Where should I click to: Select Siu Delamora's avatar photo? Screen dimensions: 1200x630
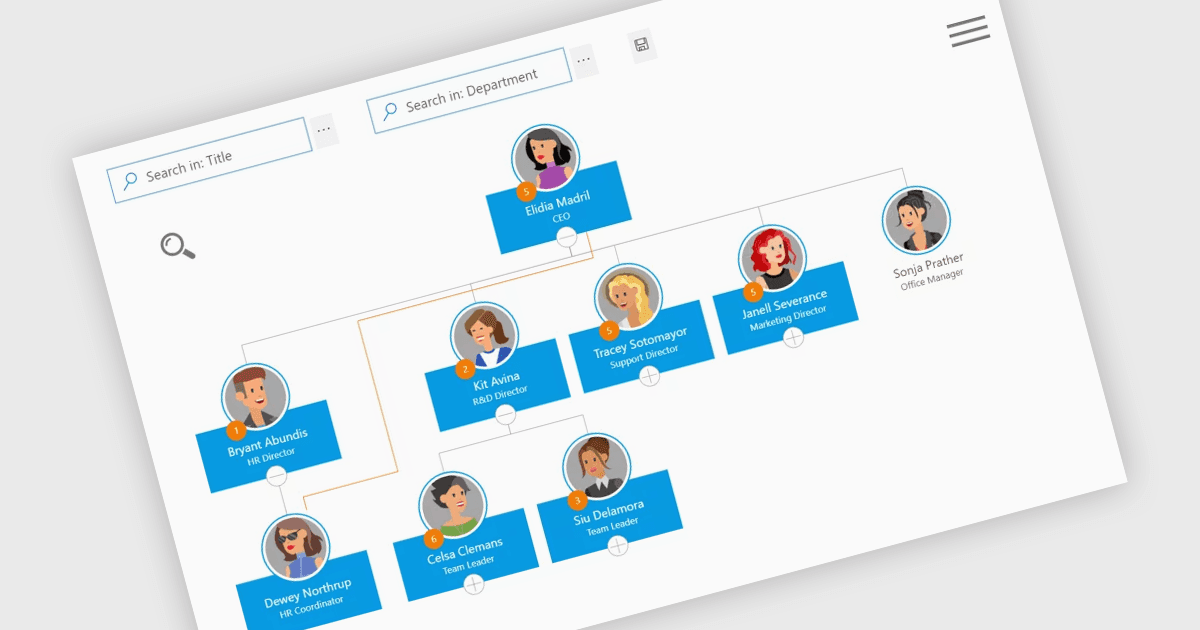coord(597,467)
